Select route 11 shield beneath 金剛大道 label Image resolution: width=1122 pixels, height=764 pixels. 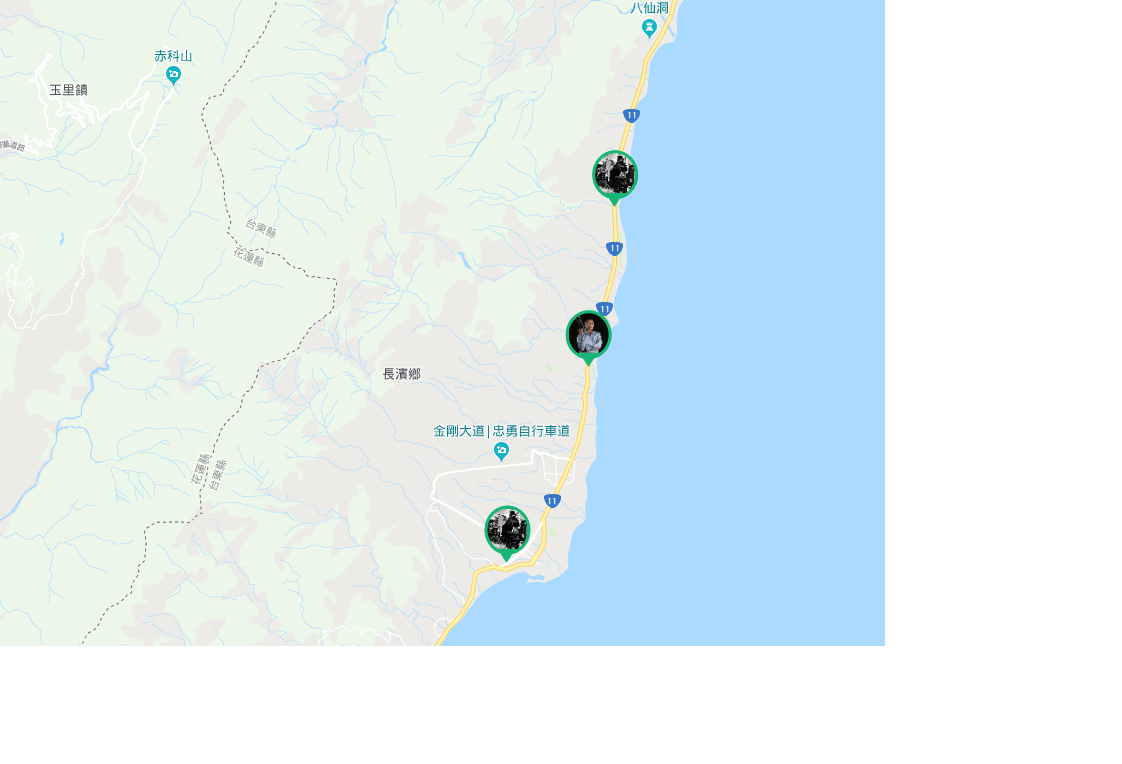(552, 500)
